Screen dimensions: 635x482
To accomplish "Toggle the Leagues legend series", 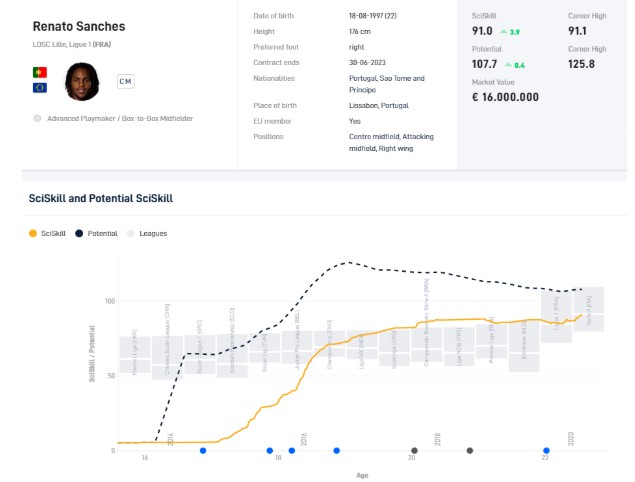I will (147, 233).
